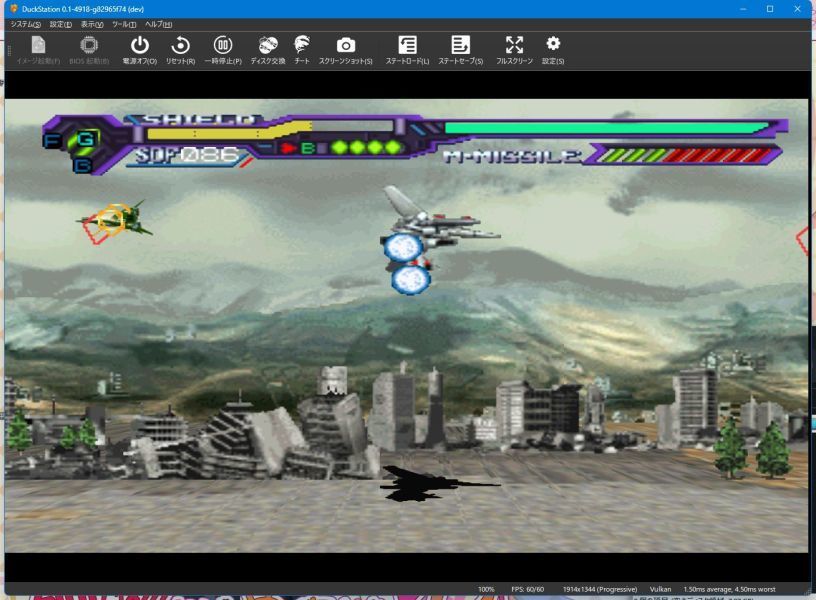Viewport: 816px width, 600px height.
Task: Click the 1914x1344 (Progressive) resolution text
Action: point(600,589)
